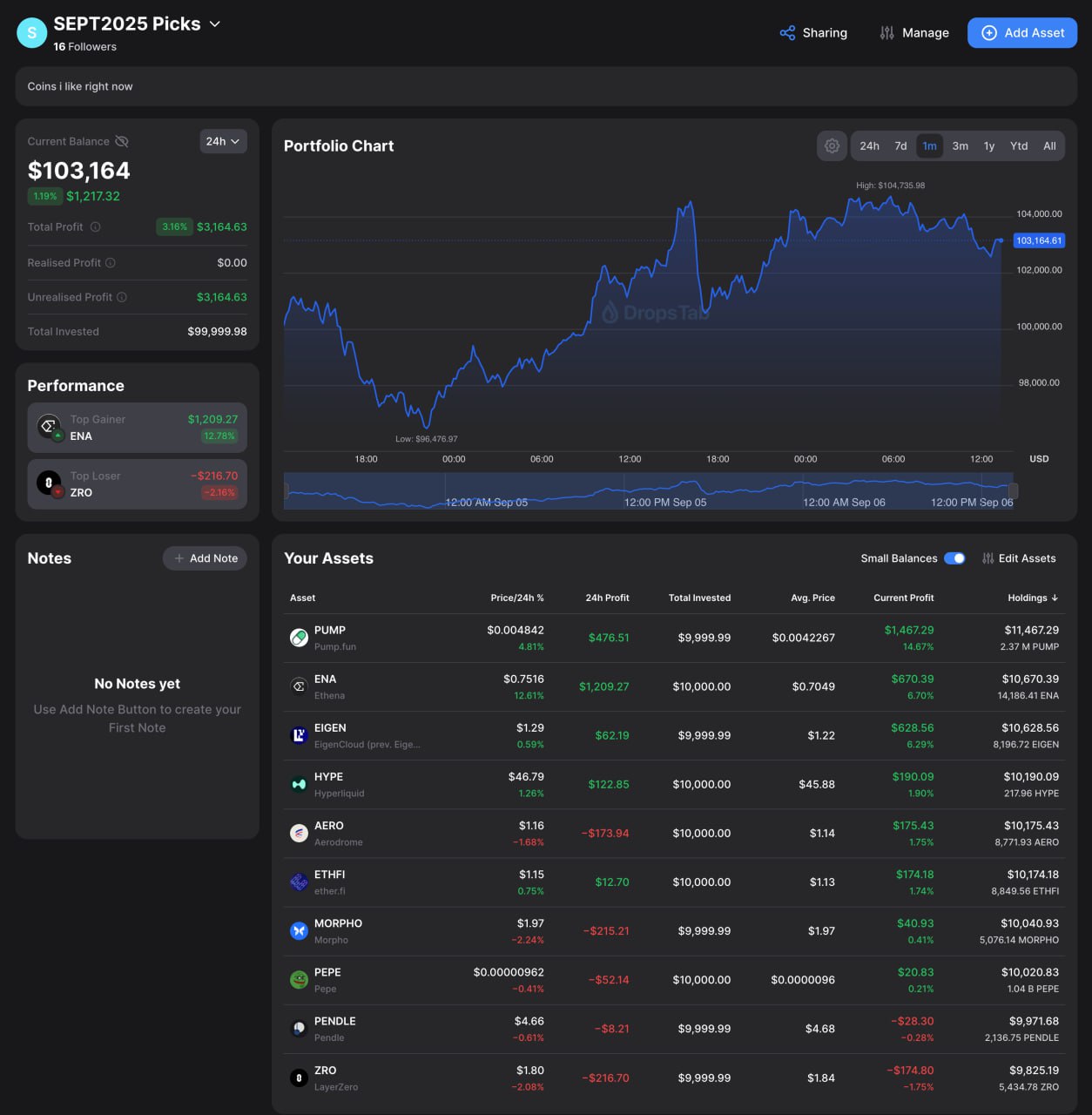The image size is (1092, 1115).
Task: Click the Top Gainer ENA card
Action: click(x=137, y=428)
